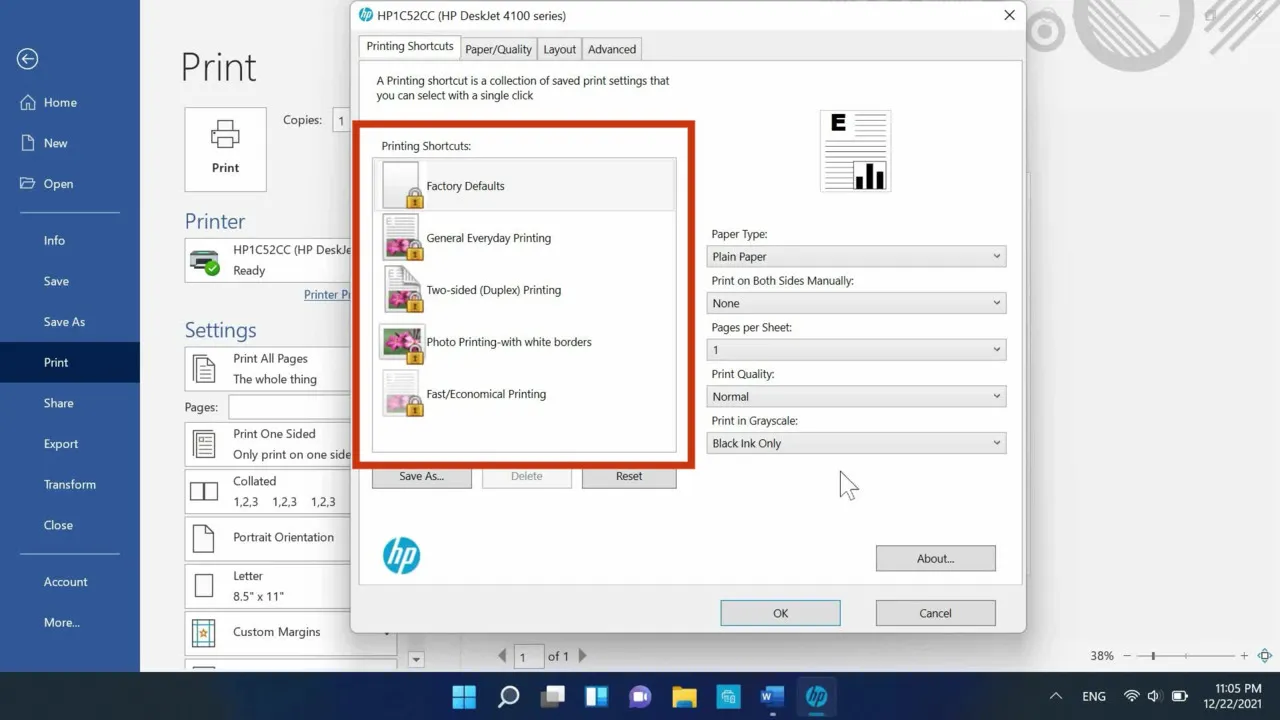Image resolution: width=1280 pixels, height=720 pixels.
Task: Go to Share in the Word sidebar
Action: click(58, 403)
